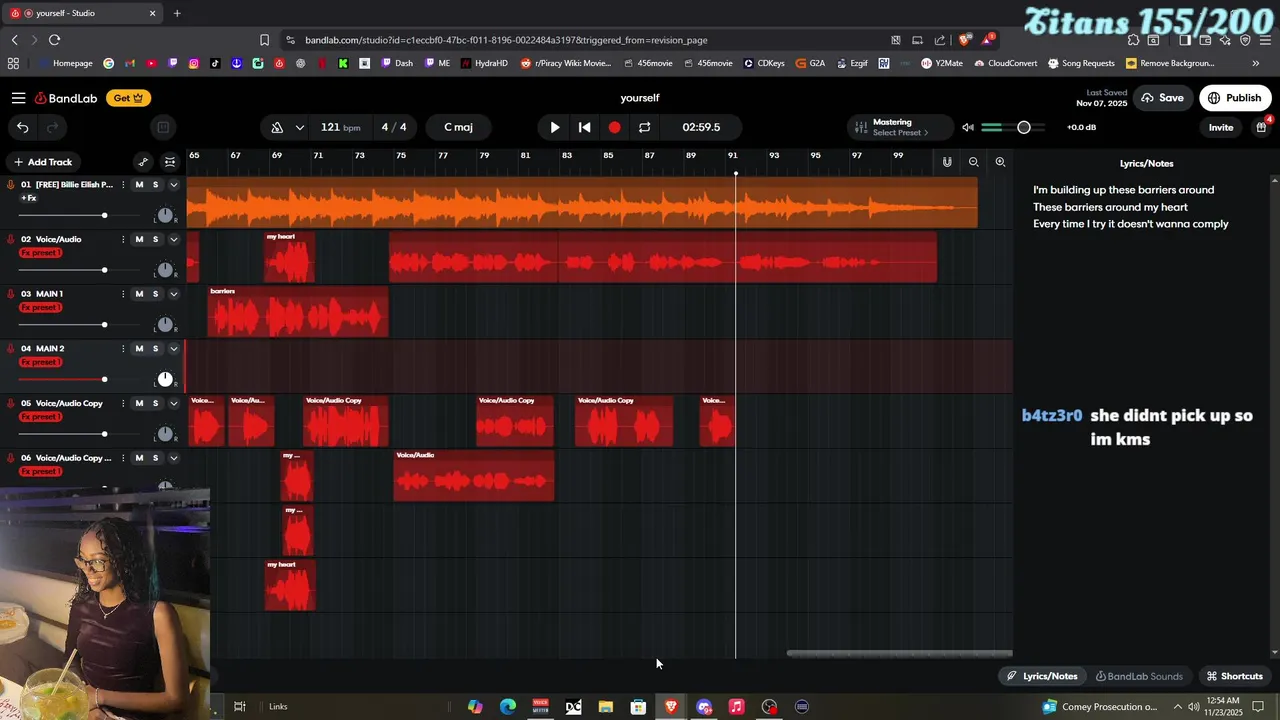Change the 4 / 4 time signature
The image size is (1280, 720).
coord(394,127)
